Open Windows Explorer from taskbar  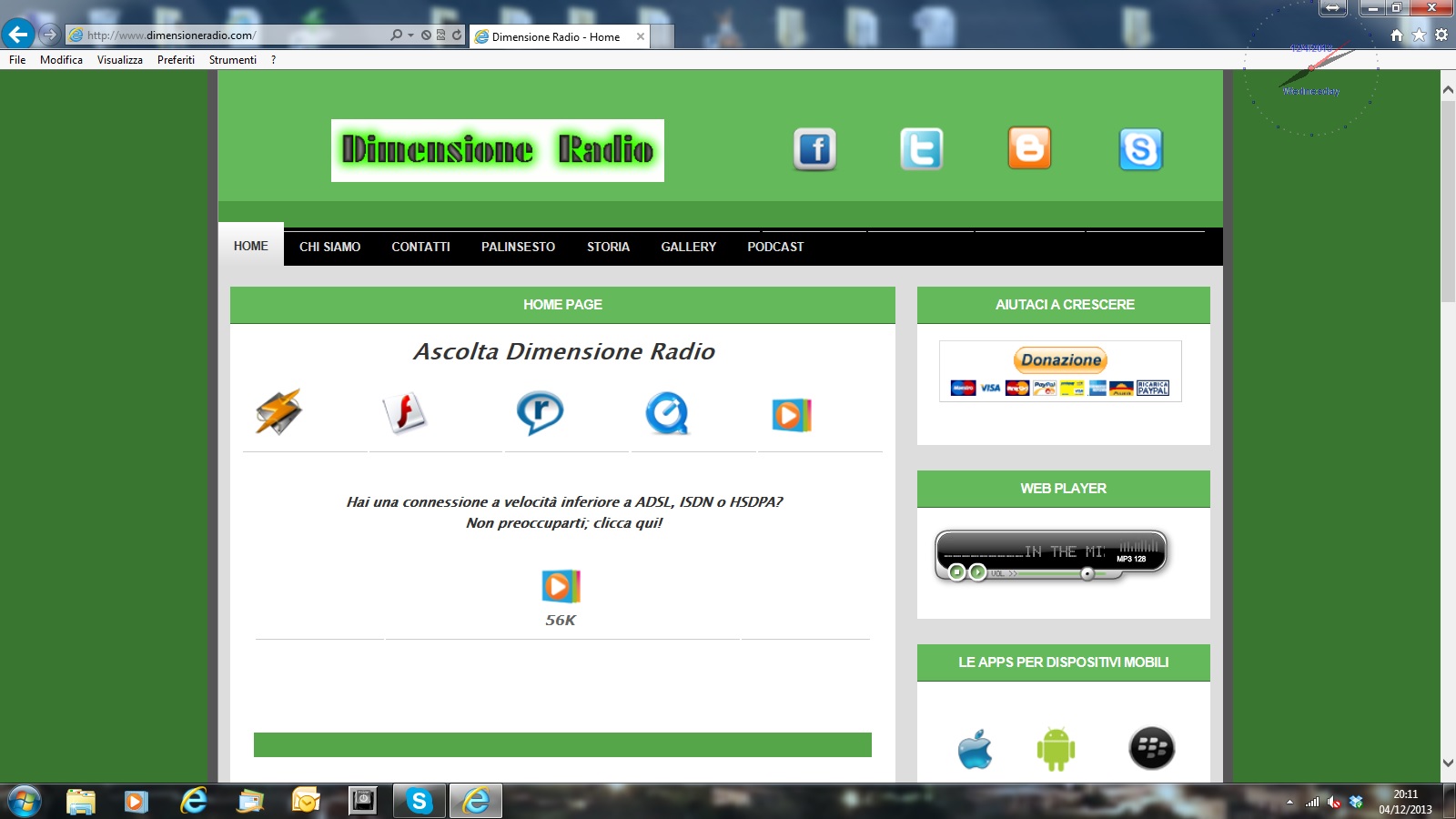pyautogui.click(x=80, y=801)
